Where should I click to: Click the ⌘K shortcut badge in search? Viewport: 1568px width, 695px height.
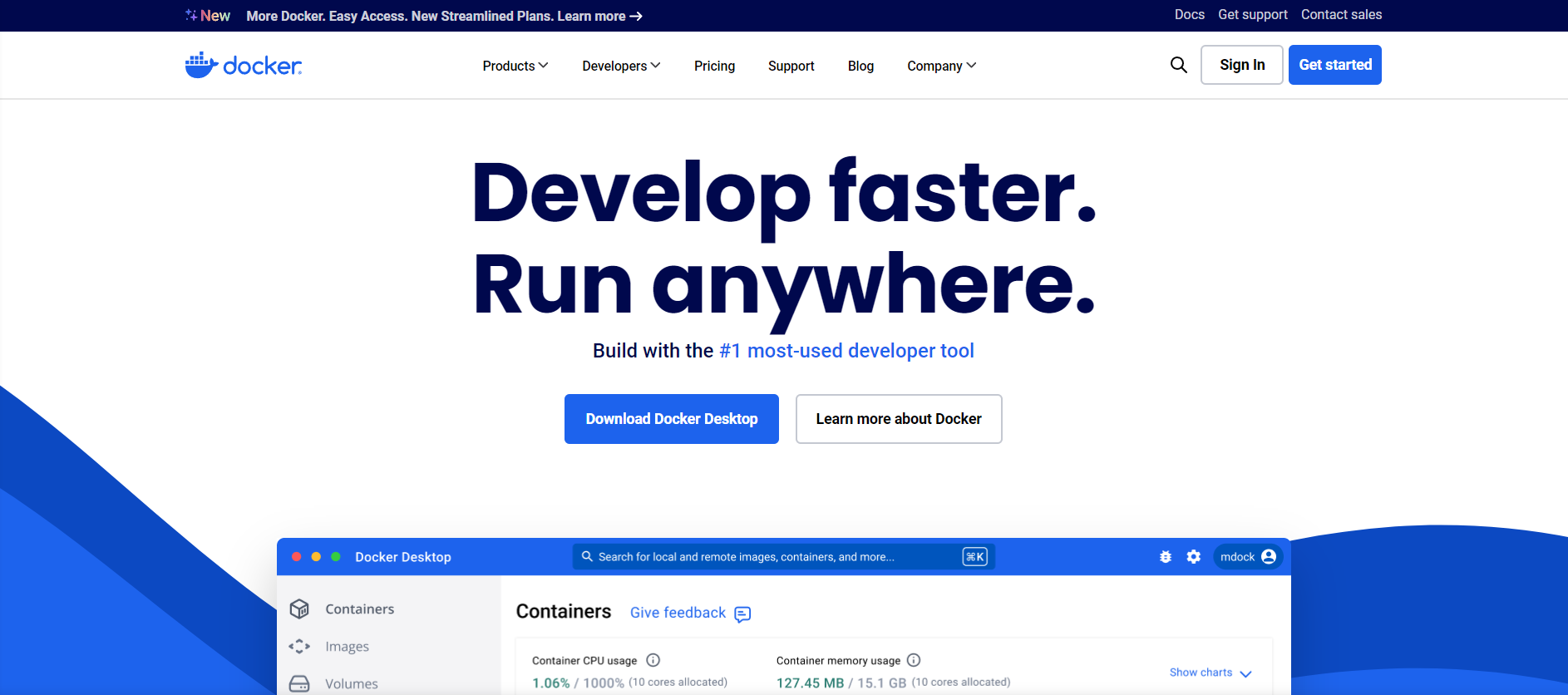coord(975,557)
